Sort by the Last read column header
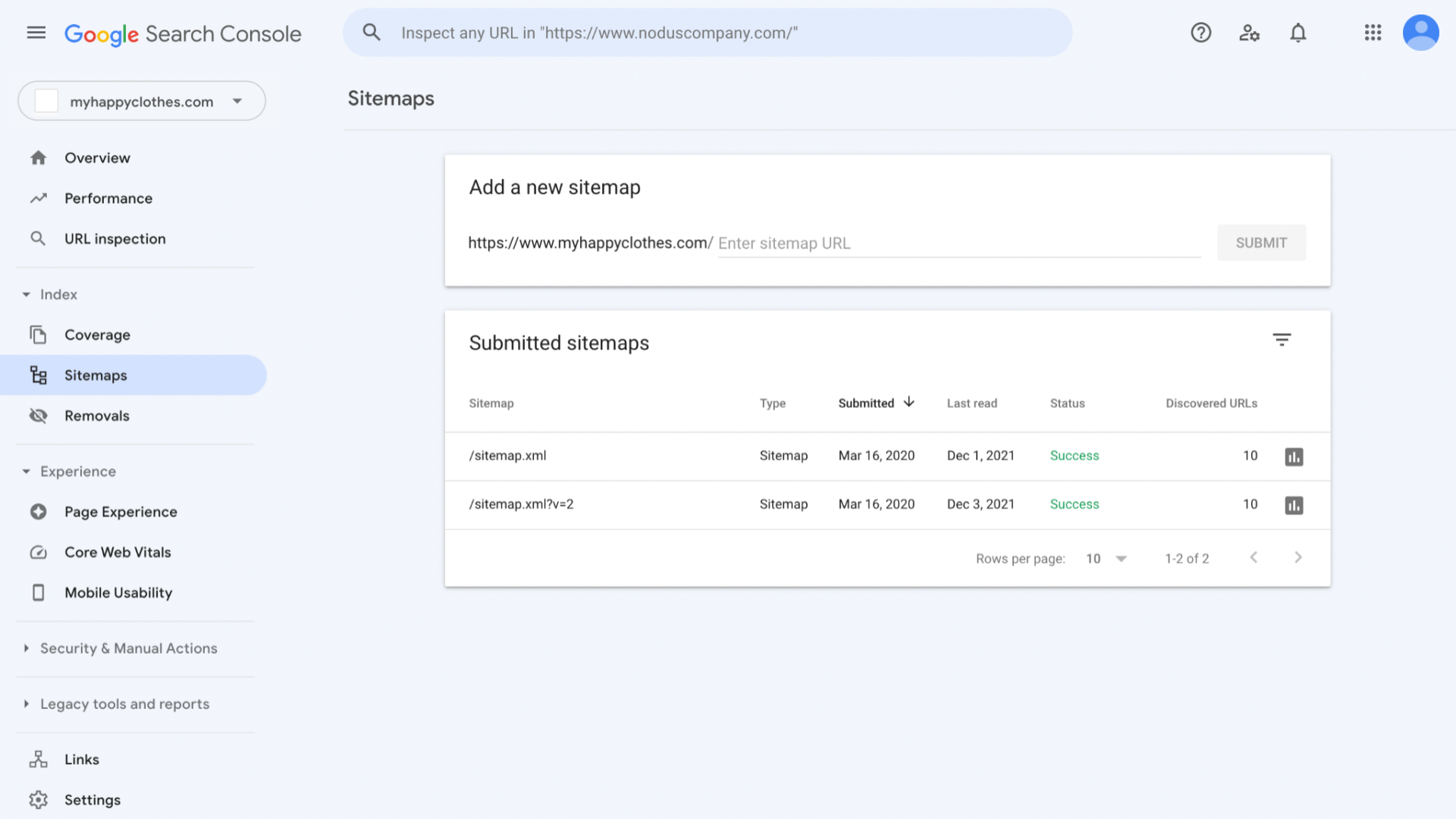Image resolution: width=1456 pixels, height=819 pixels. tap(971, 403)
